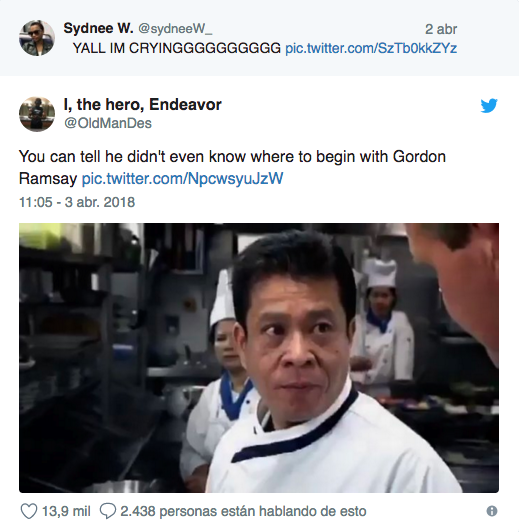Image resolution: width=519 pixels, height=532 pixels.
Task: Play the embedded chef kitchen video
Action: (x=259, y=358)
